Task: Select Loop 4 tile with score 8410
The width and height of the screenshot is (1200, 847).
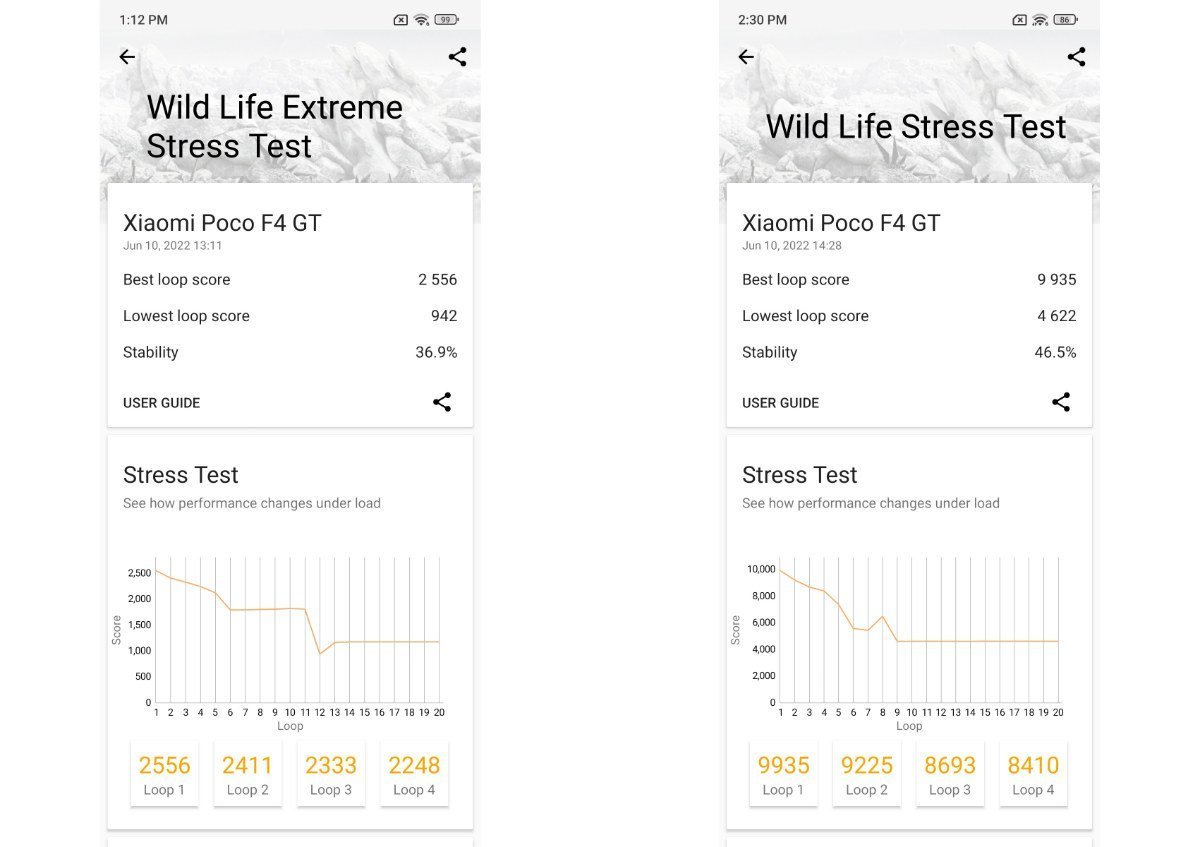Action: 1033,773
